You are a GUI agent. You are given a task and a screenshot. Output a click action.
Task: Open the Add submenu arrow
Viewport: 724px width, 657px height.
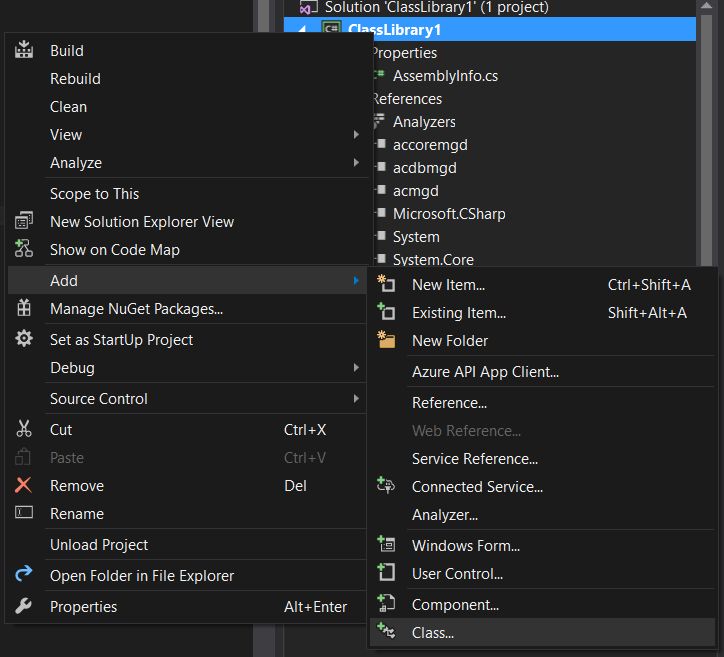tap(356, 280)
